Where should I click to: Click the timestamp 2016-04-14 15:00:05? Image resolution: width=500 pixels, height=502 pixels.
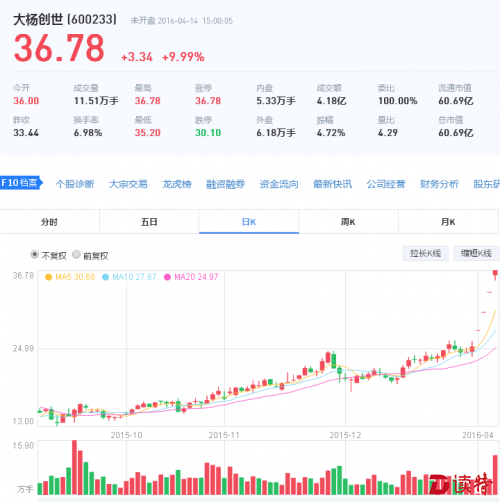[x=195, y=21]
